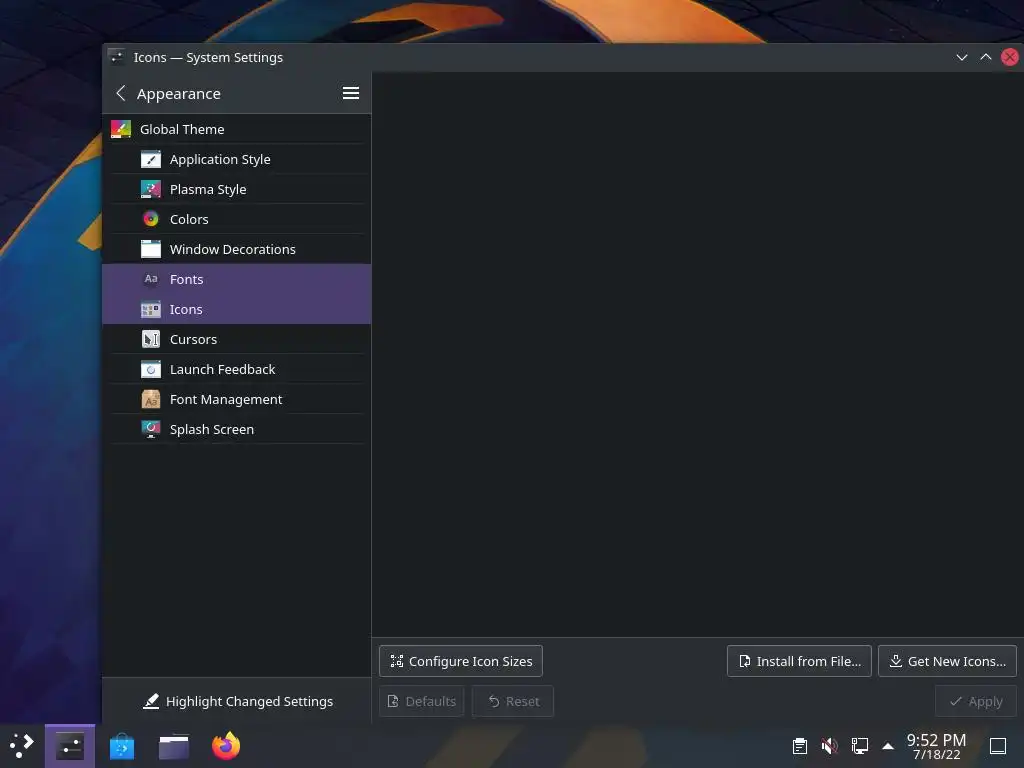Click Configure Icon Sizes button
The height and width of the screenshot is (768, 1024).
pos(460,661)
